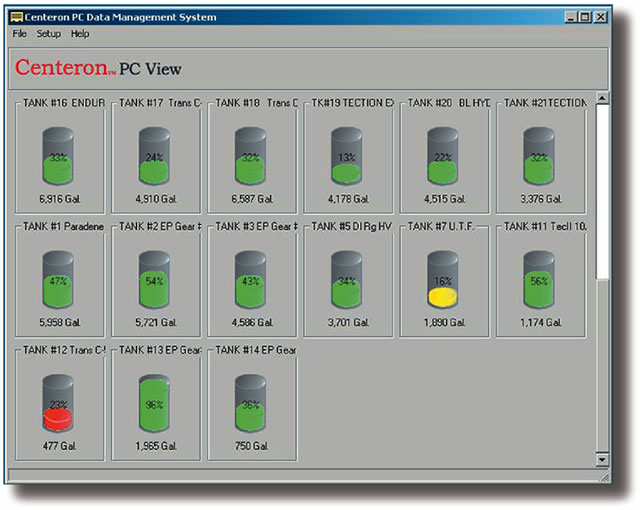Click the window resize grip corner
The image size is (640, 510).
point(604,477)
